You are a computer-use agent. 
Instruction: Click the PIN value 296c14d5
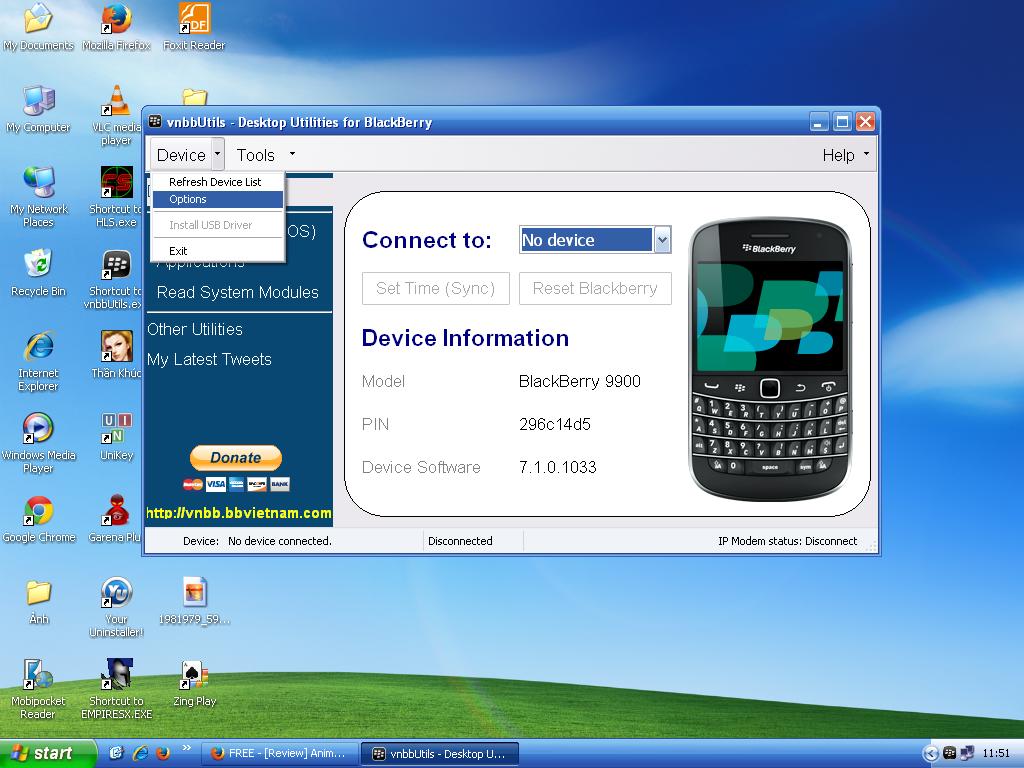click(554, 424)
